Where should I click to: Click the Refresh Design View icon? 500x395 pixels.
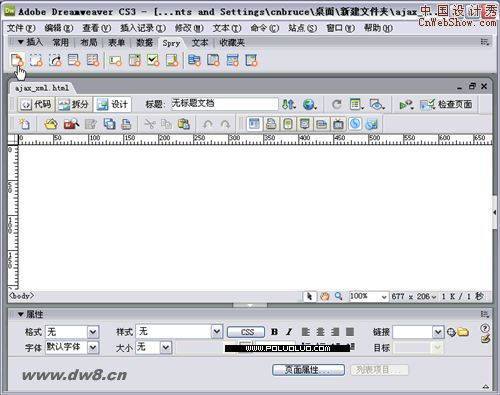coord(337,104)
